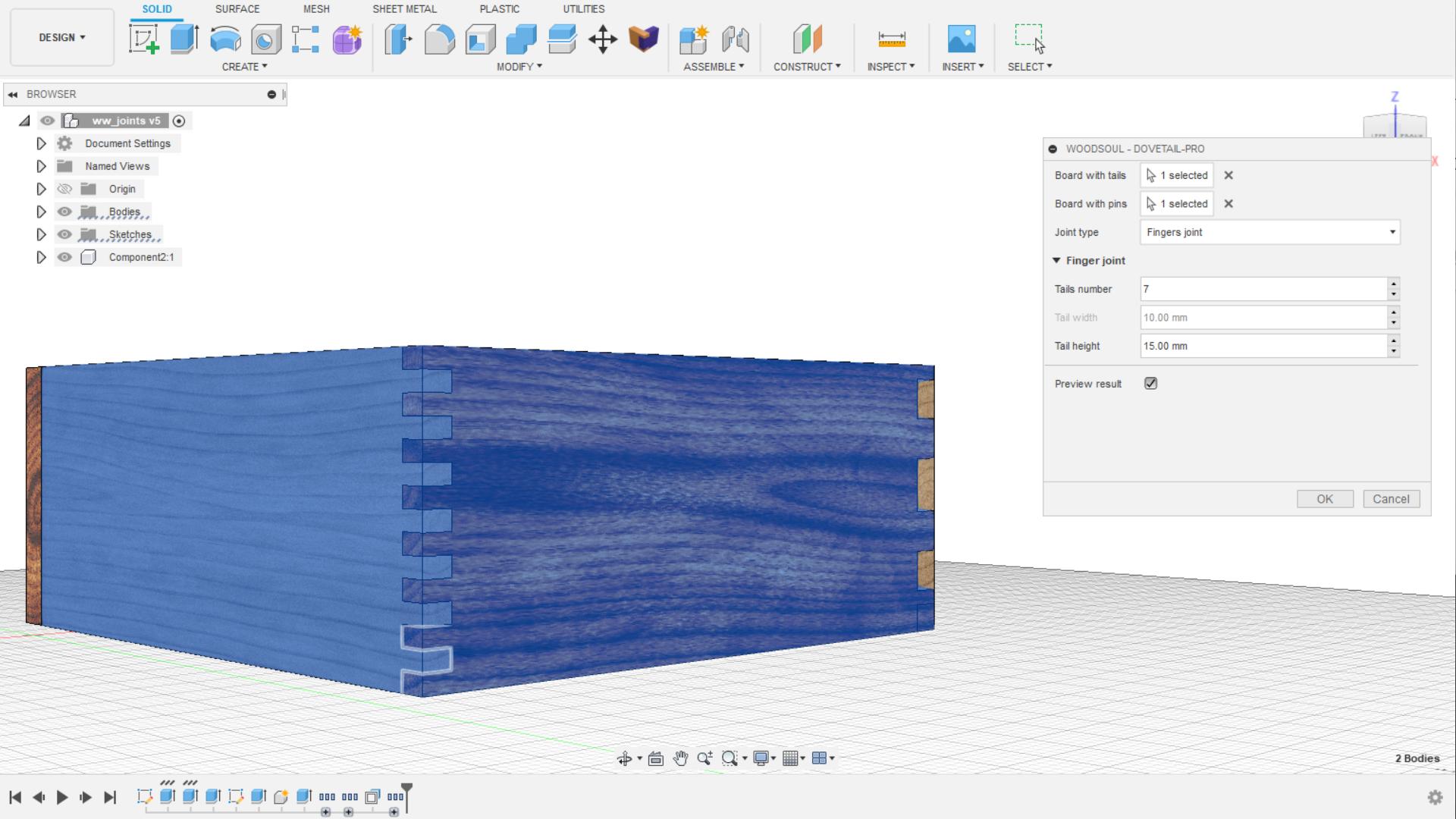This screenshot has height=819, width=1456.
Task: Click the Insert image icon
Action: 962,39
